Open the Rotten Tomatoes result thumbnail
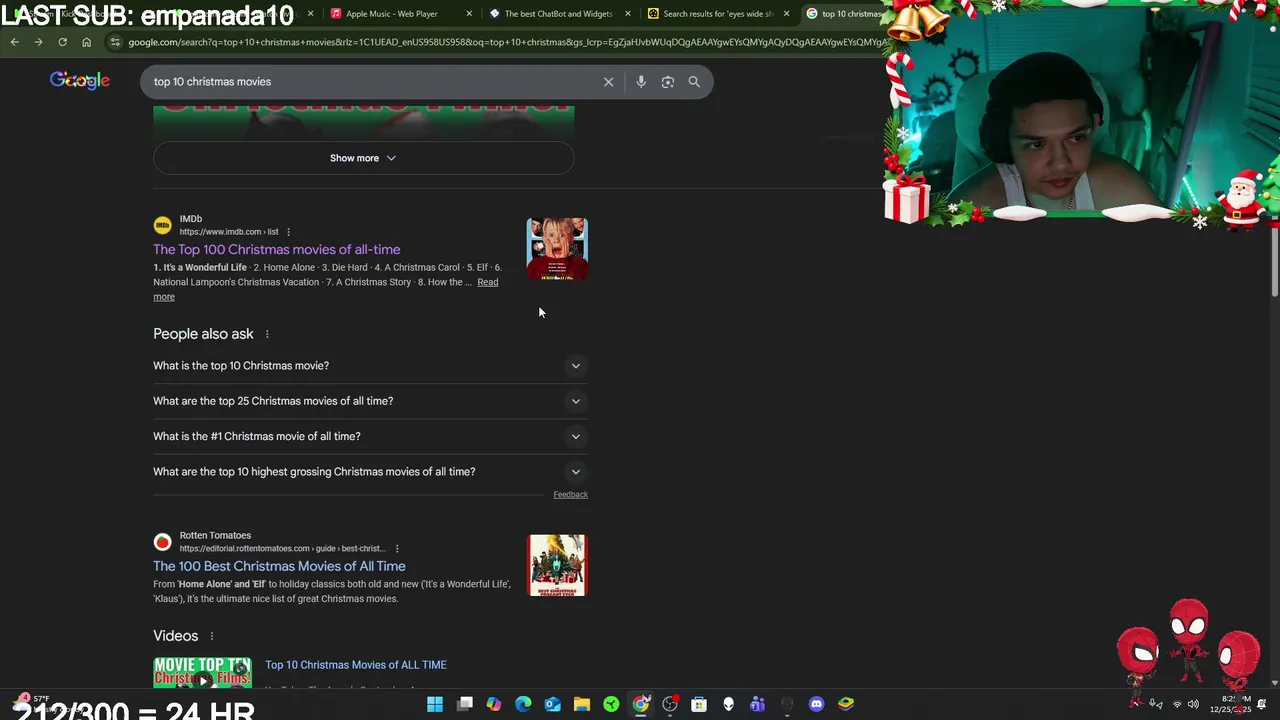The height and width of the screenshot is (720, 1280). (557, 565)
